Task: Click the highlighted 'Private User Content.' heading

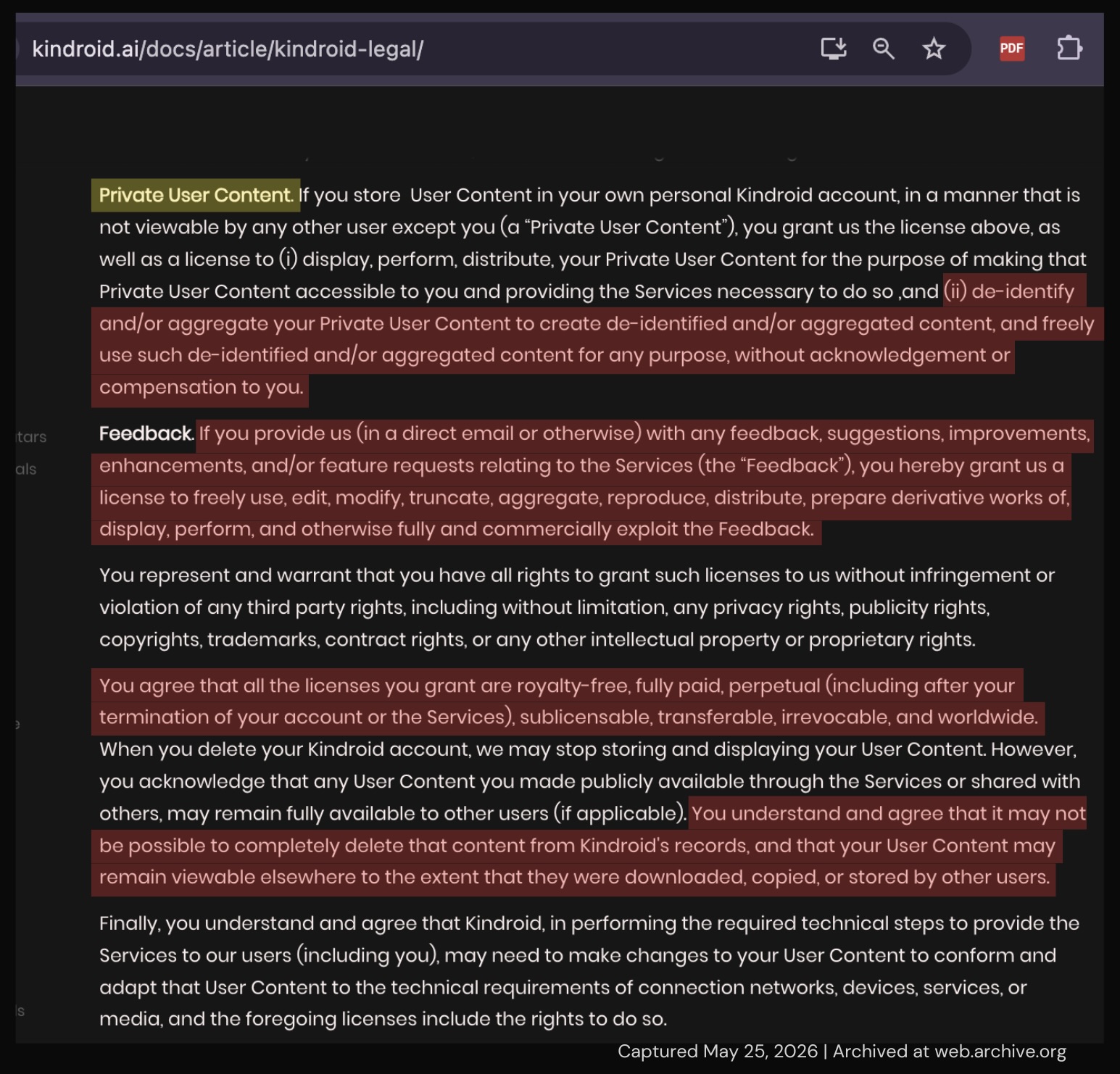Action: (196, 195)
